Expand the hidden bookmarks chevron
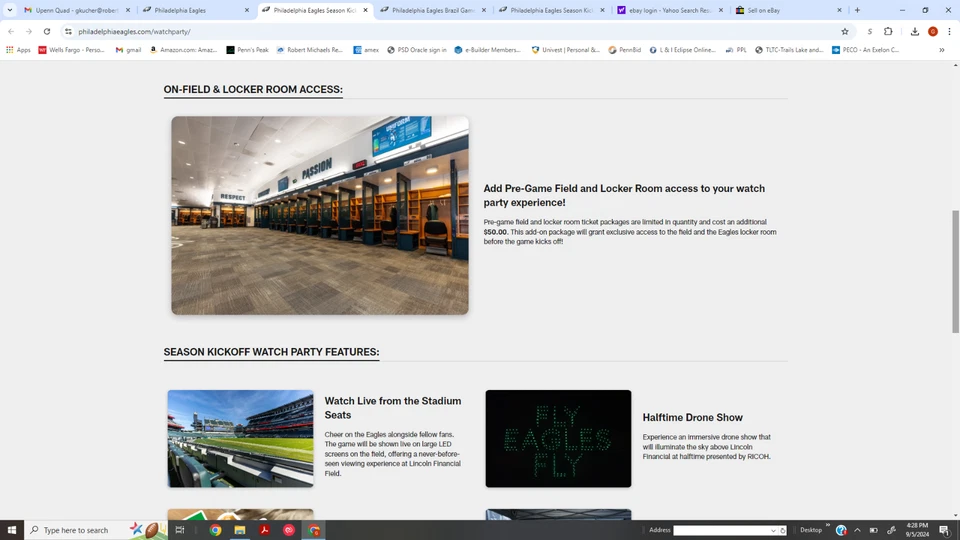This screenshot has height=540, width=960. [942, 50]
